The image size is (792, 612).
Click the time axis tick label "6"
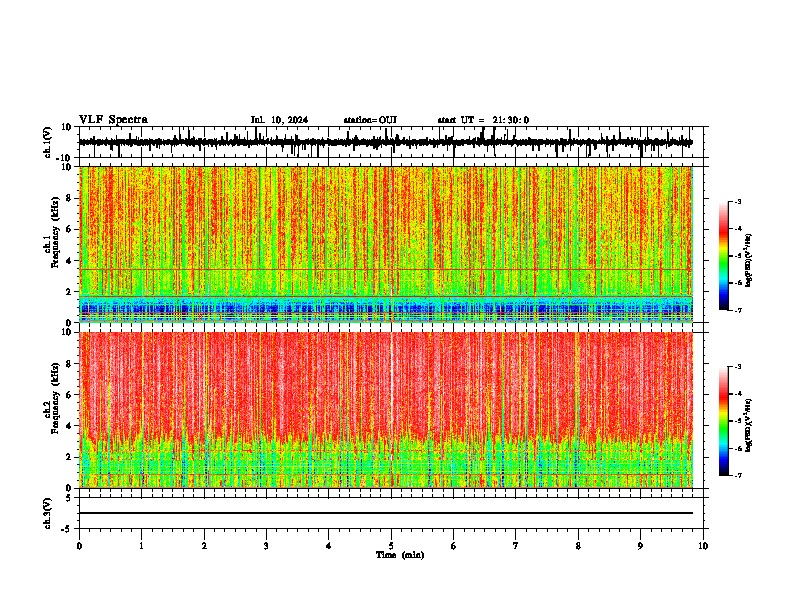(454, 546)
